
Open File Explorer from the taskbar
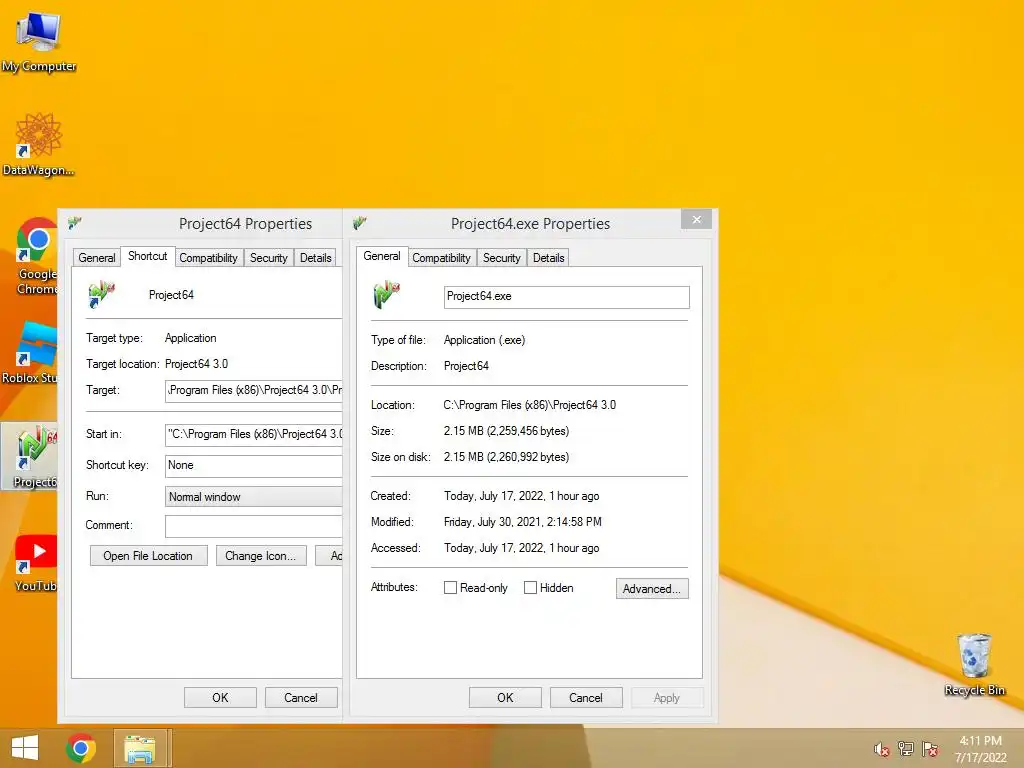[140, 748]
